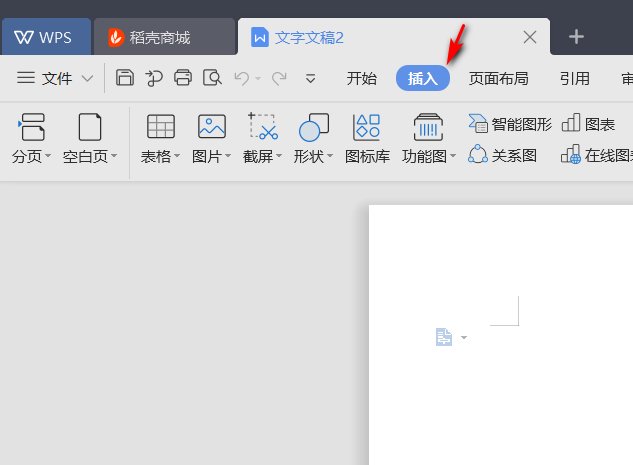
Task: Click the 空白页 blank page icon
Action: point(90,127)
